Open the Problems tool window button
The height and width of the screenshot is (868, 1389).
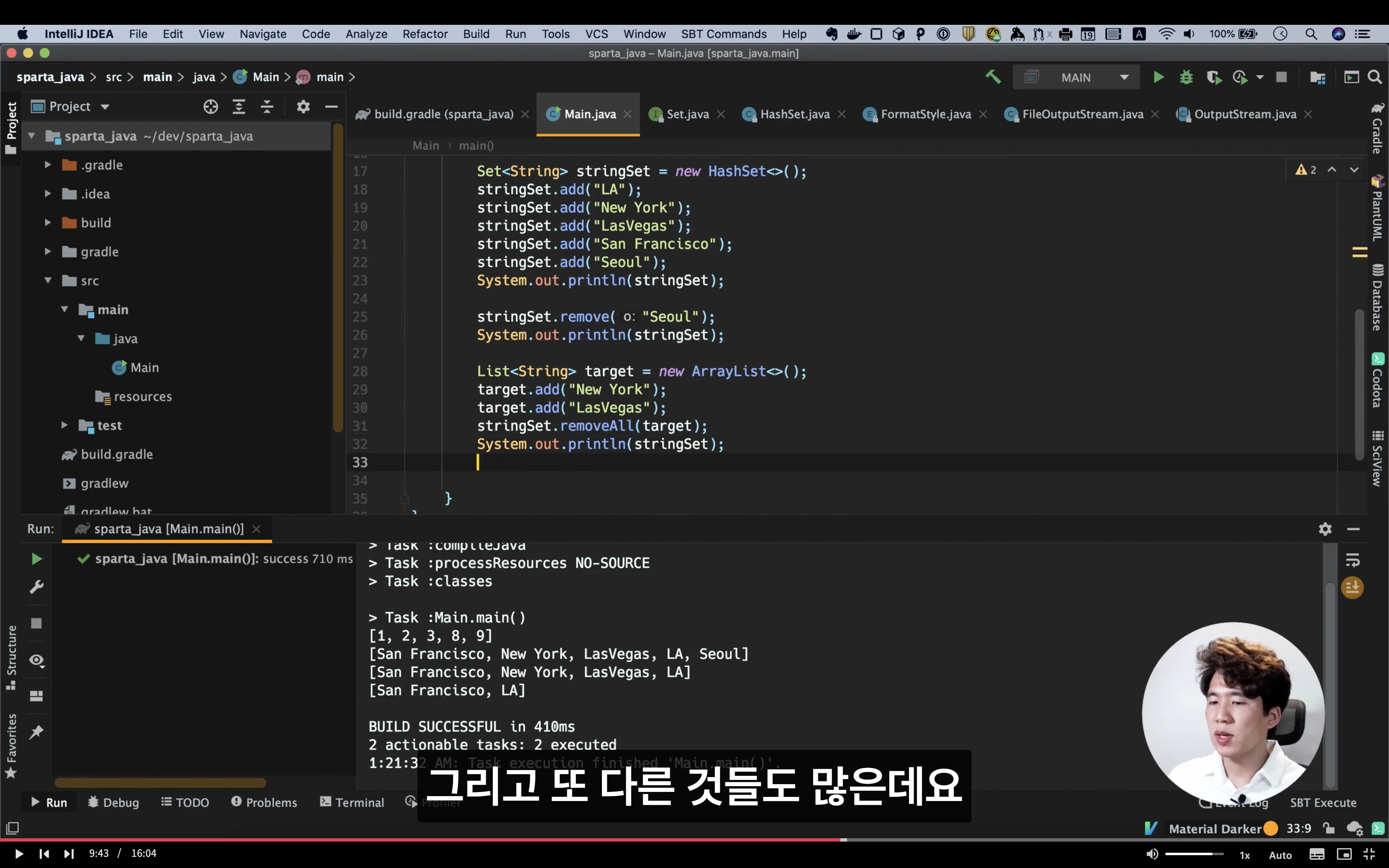(264, 803)
